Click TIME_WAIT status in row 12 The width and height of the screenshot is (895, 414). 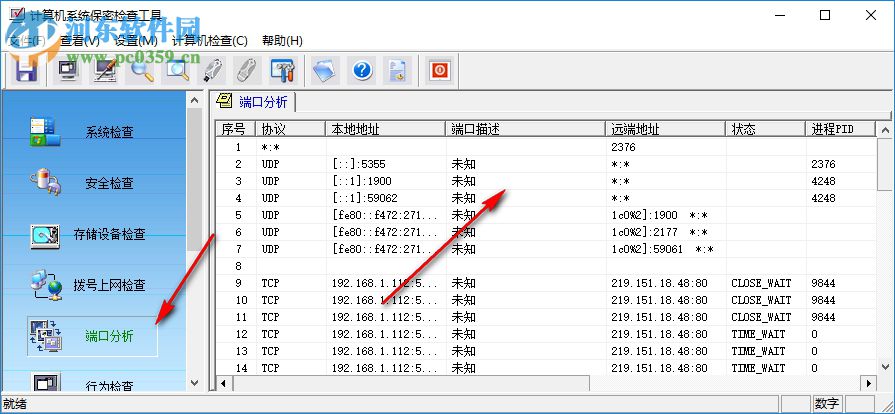coord(759,334)
